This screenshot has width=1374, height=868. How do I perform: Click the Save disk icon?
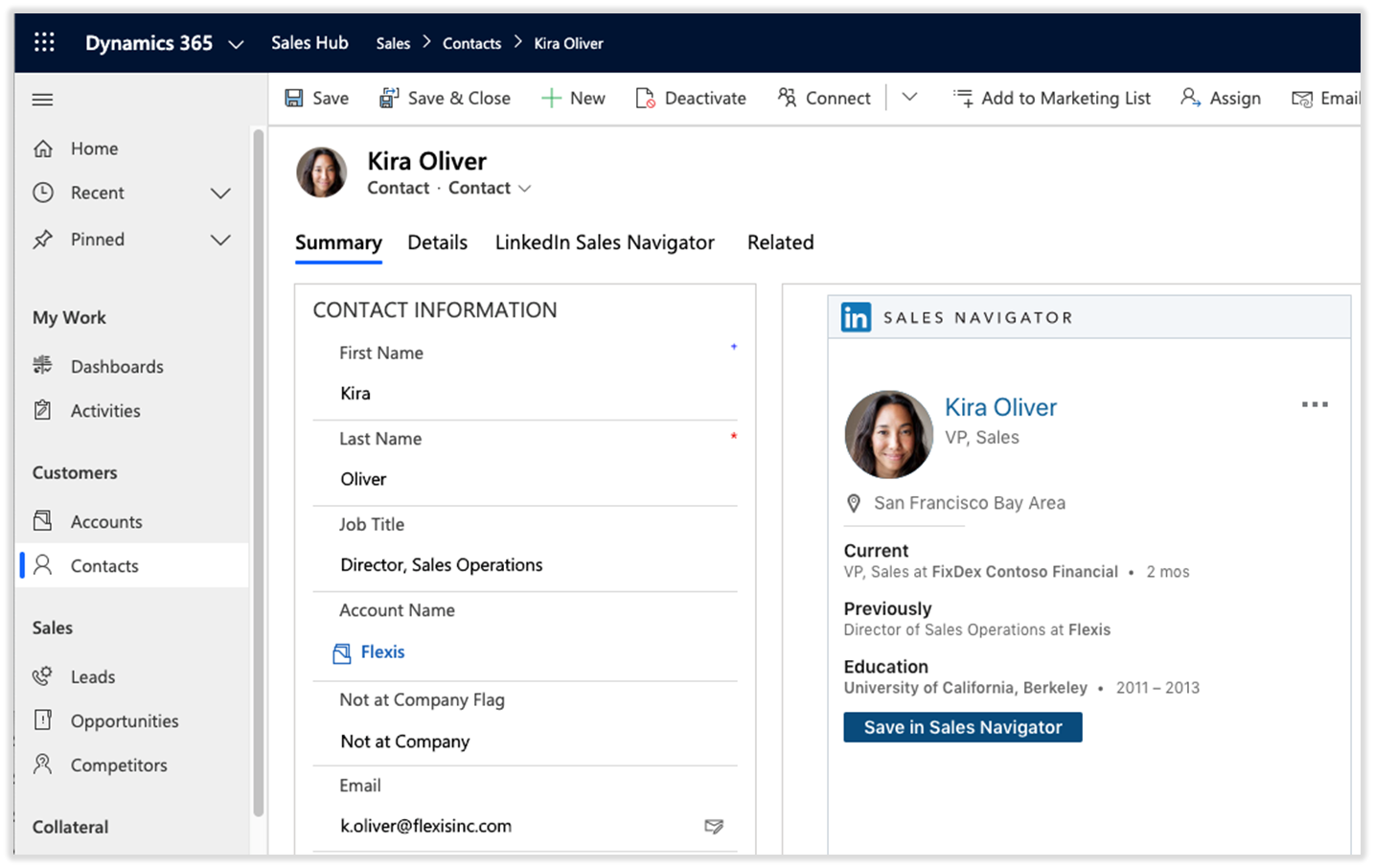pos(294,98)
